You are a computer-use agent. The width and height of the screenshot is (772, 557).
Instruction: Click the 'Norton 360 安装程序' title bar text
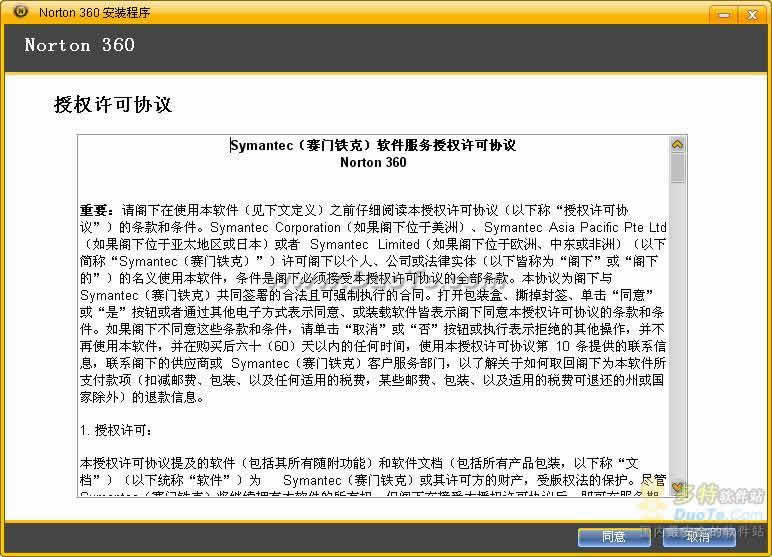point(95,13)
